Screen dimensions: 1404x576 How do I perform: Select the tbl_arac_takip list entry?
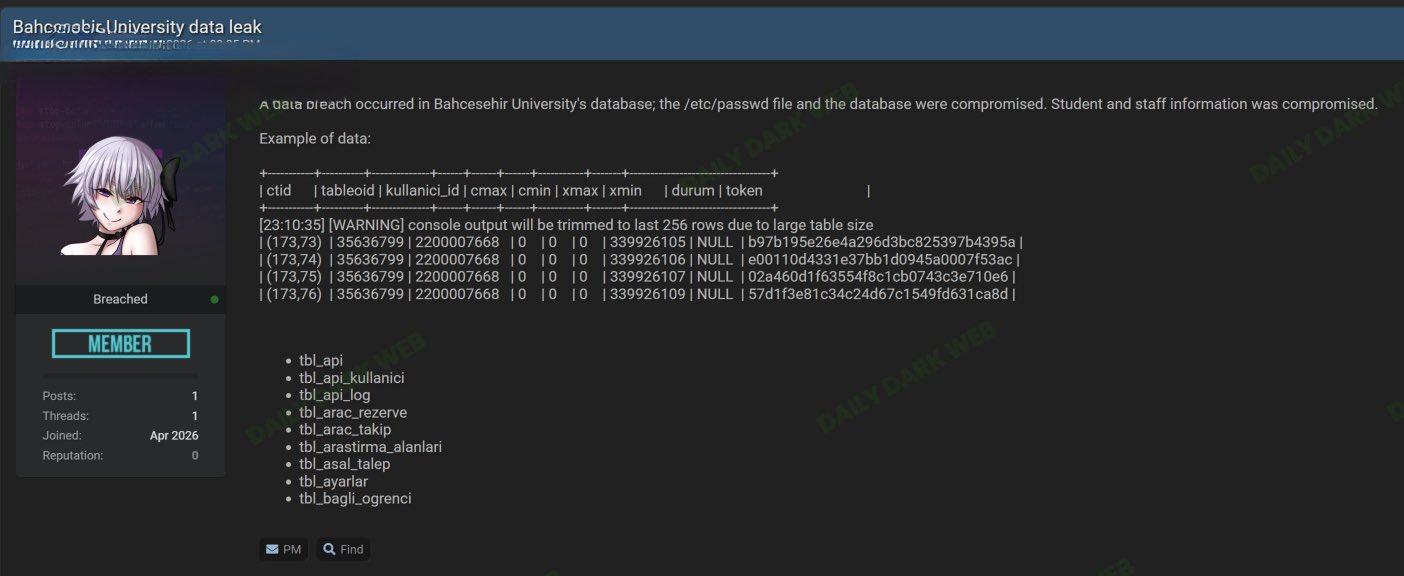coord(345,429)
